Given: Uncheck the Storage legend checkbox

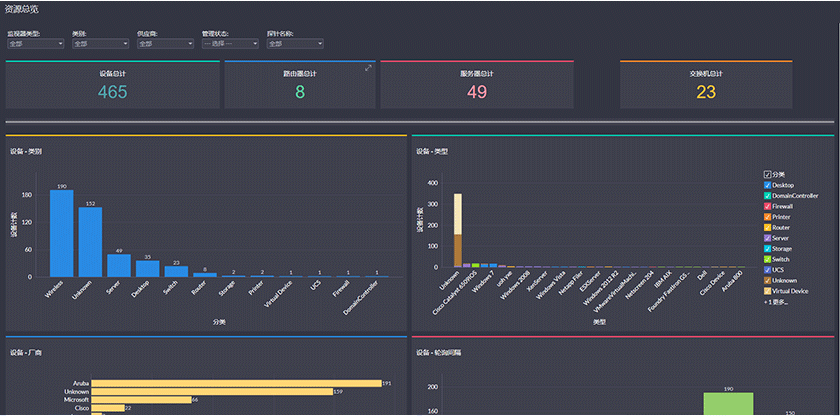Looking at the screenshot, I should [767, 249].
